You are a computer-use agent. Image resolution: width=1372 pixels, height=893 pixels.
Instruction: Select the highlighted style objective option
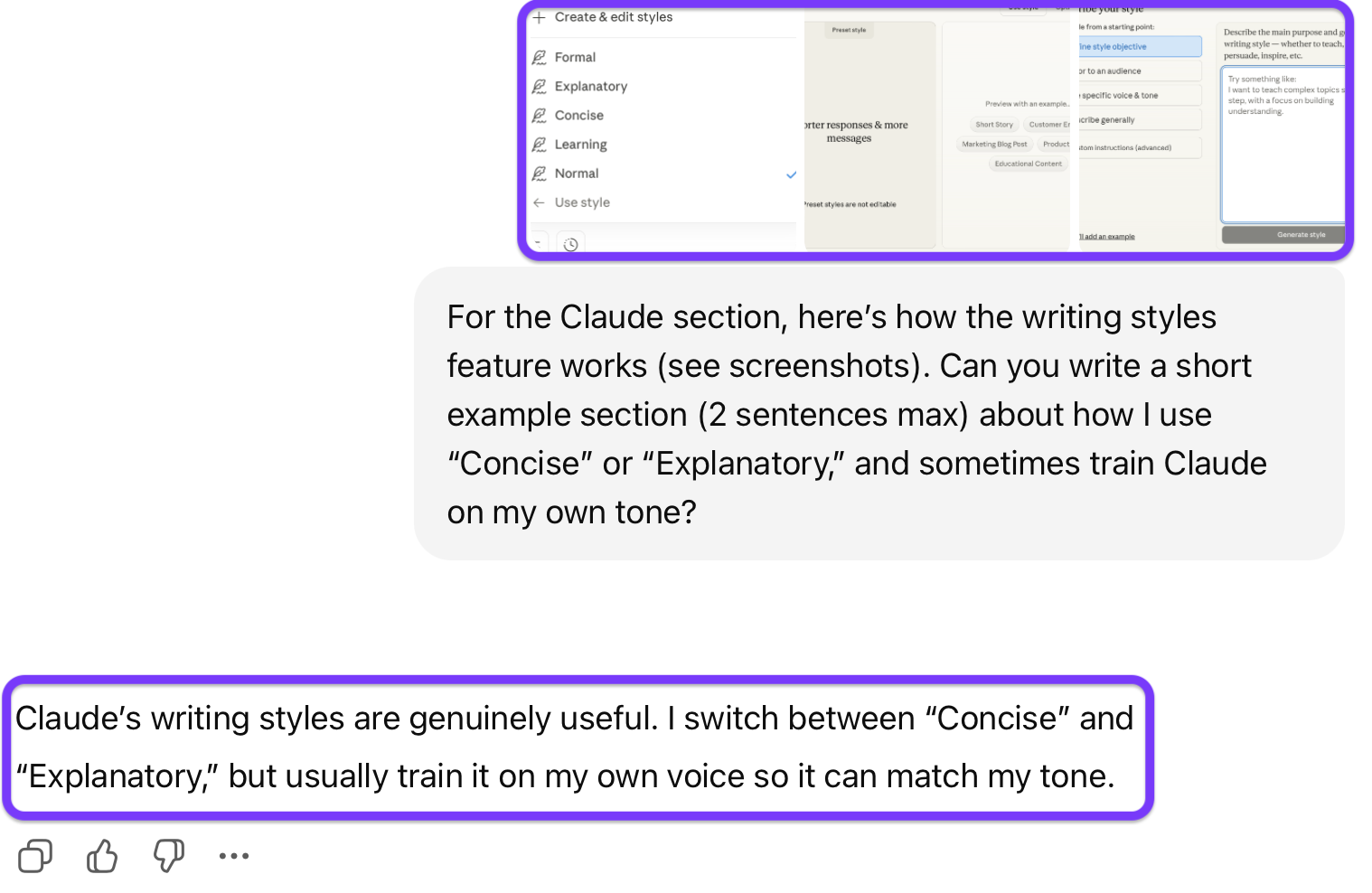pyautogui.click(x=1139, y=46)
